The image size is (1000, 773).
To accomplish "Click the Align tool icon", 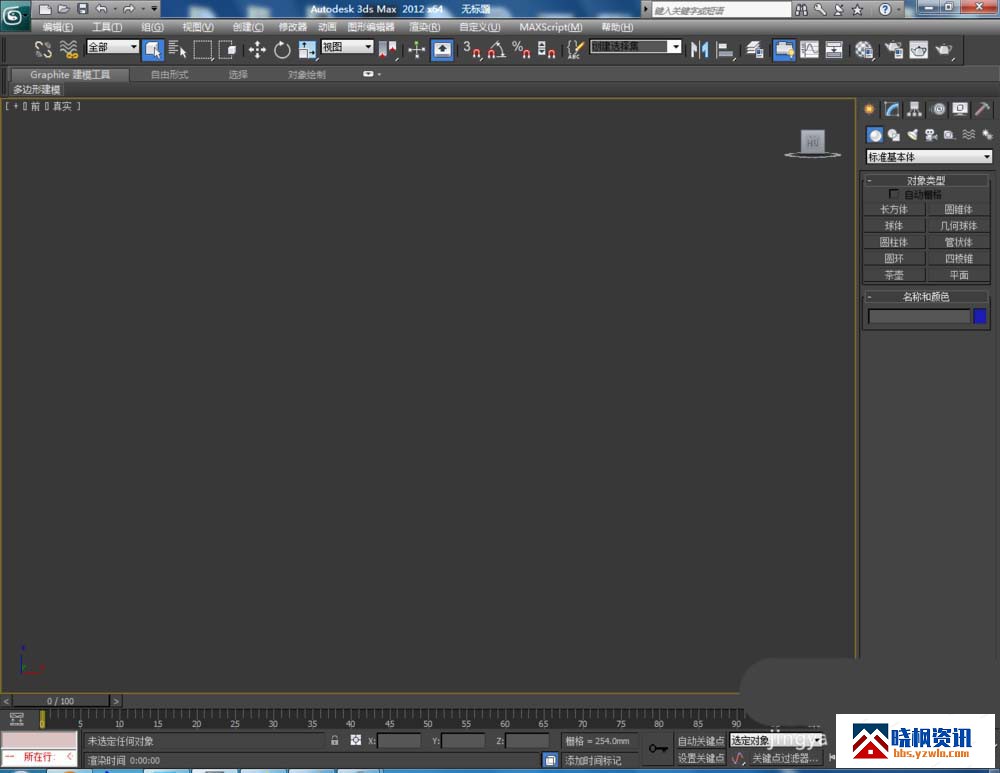I will click(x=724, y=49).
